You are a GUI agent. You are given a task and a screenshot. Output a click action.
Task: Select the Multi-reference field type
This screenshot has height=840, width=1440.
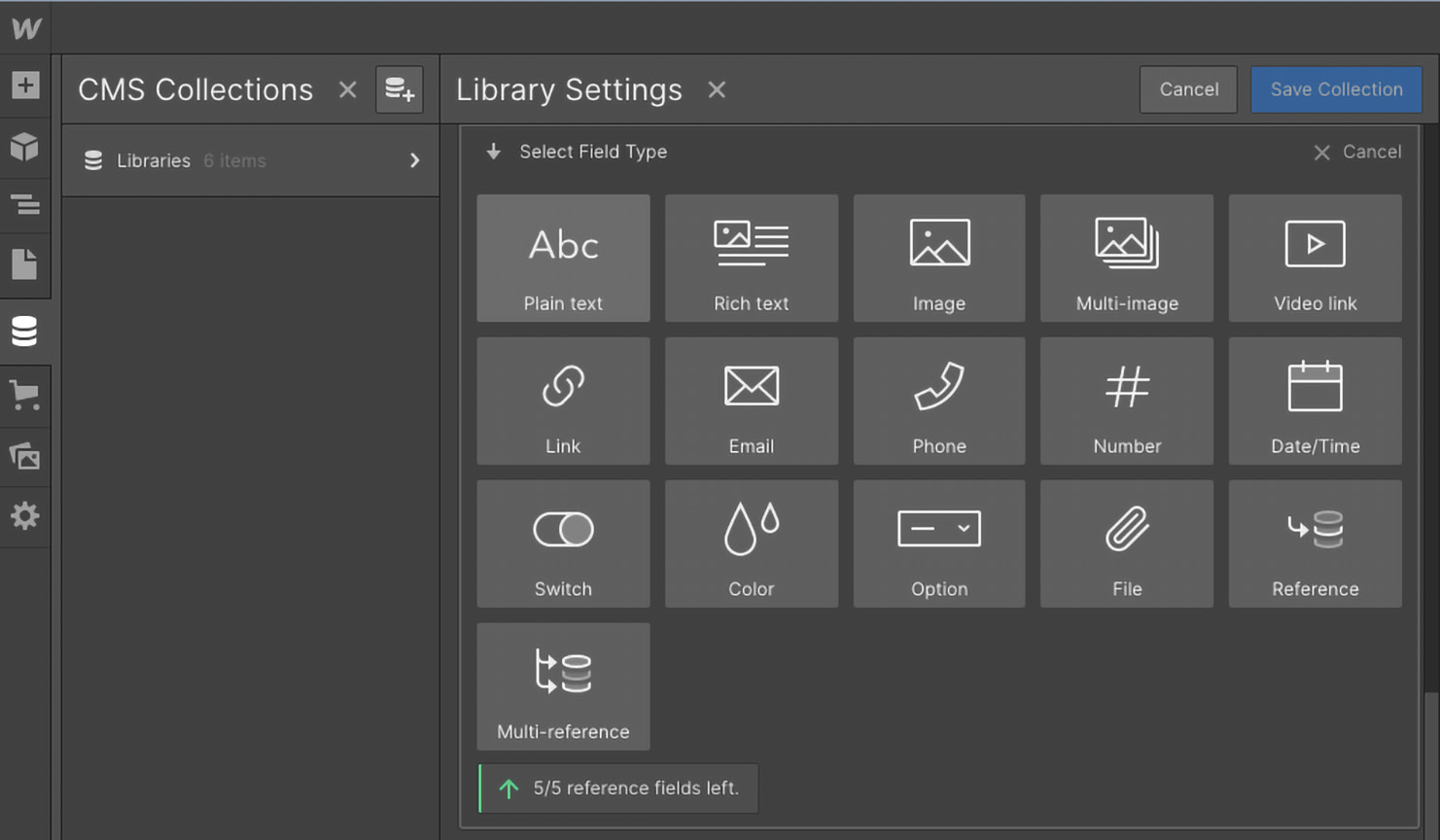tap(563, 686)
